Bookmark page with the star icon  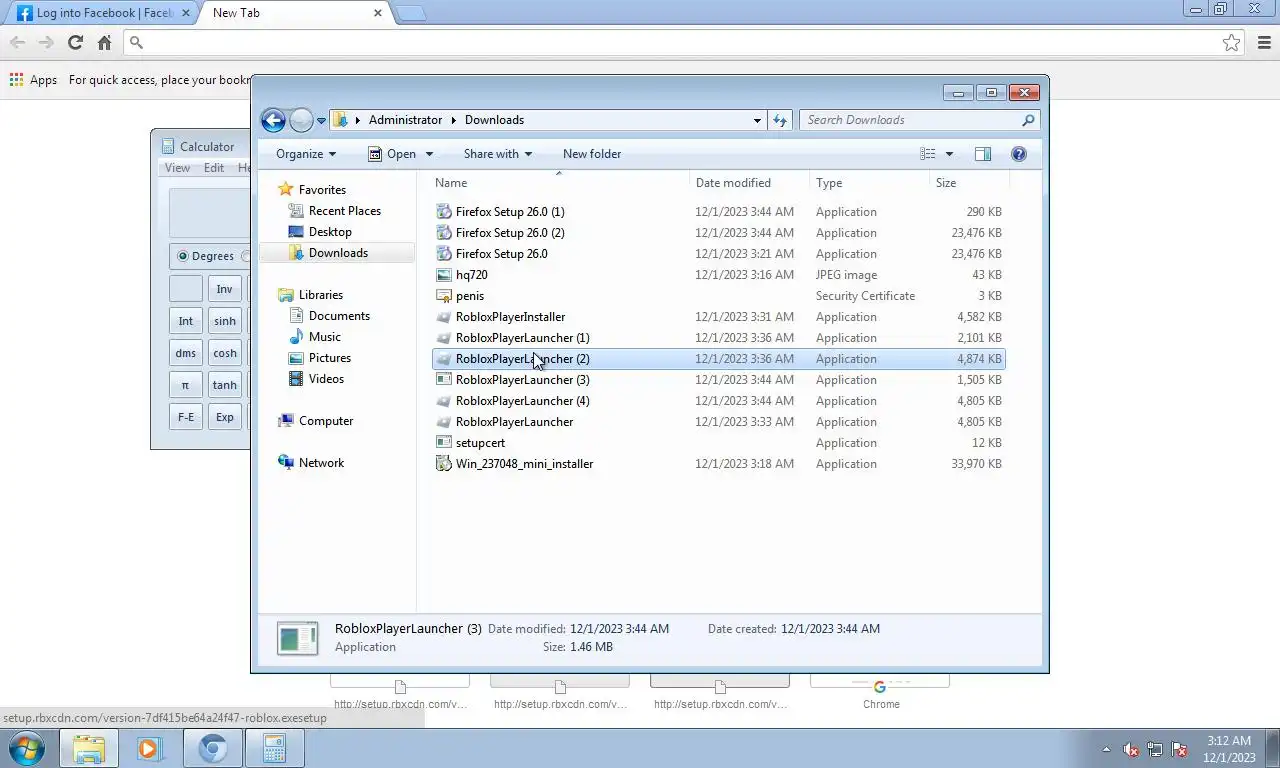(x=1231, y=42)
